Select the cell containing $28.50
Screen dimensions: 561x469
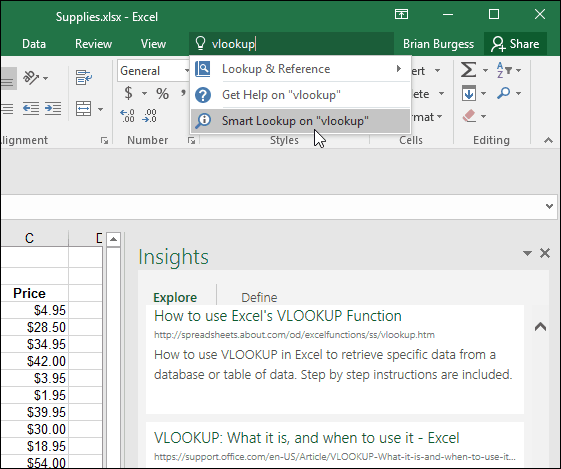click(x=34, y=327)
